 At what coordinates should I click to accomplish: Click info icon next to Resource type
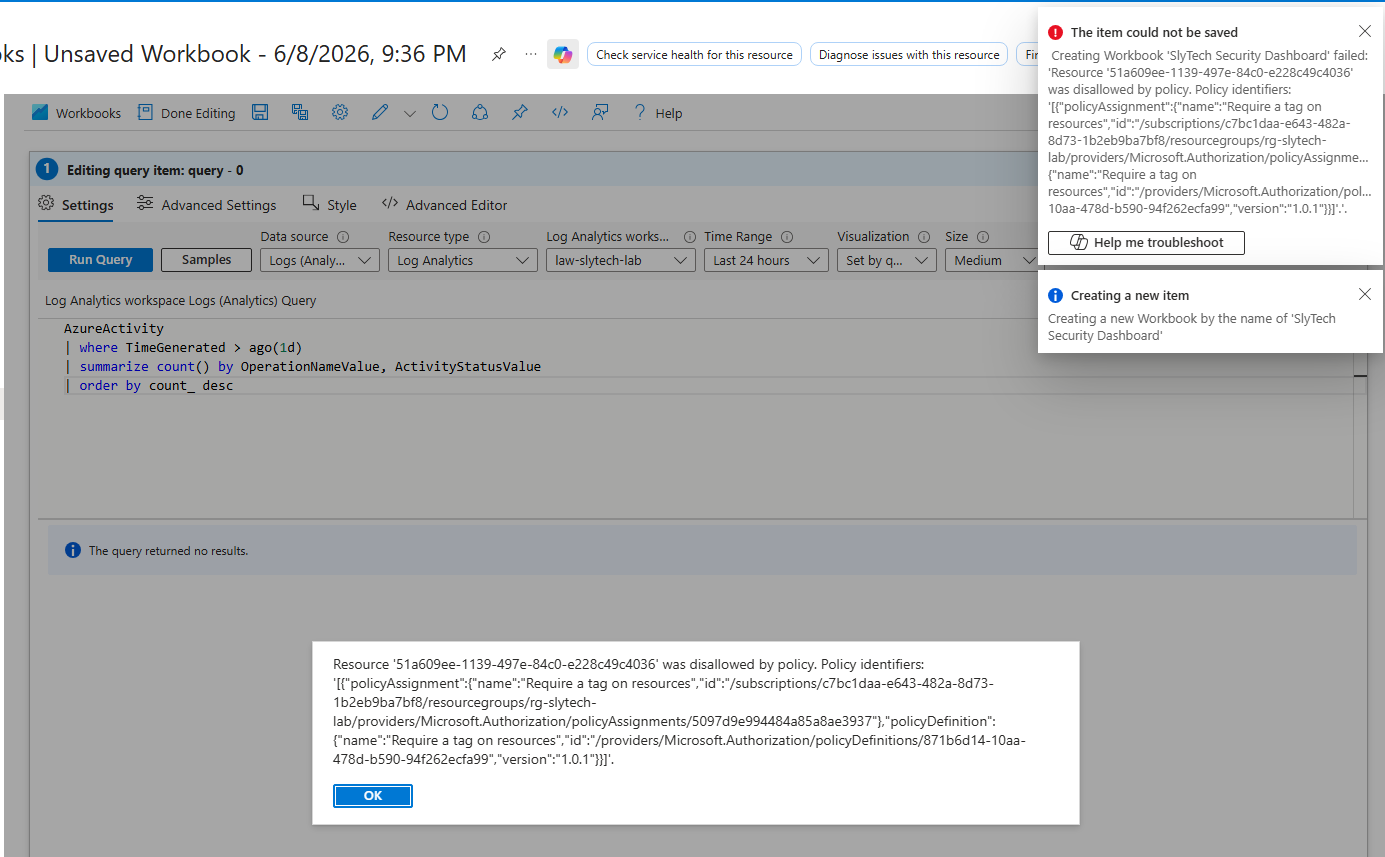(484, 237)
